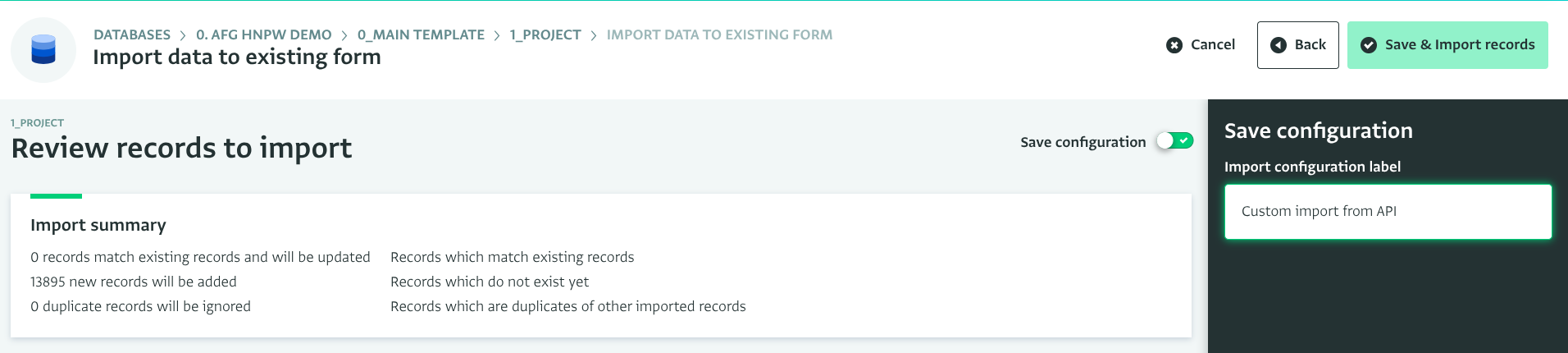Disable the Save configuration toggle

[1174, 141]
